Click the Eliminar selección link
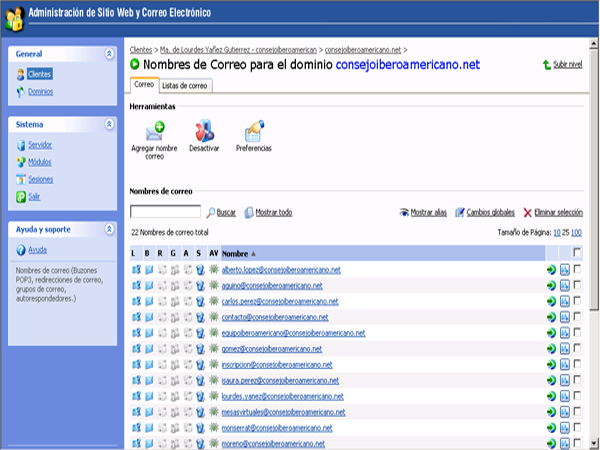 click(x=558, y=212)
